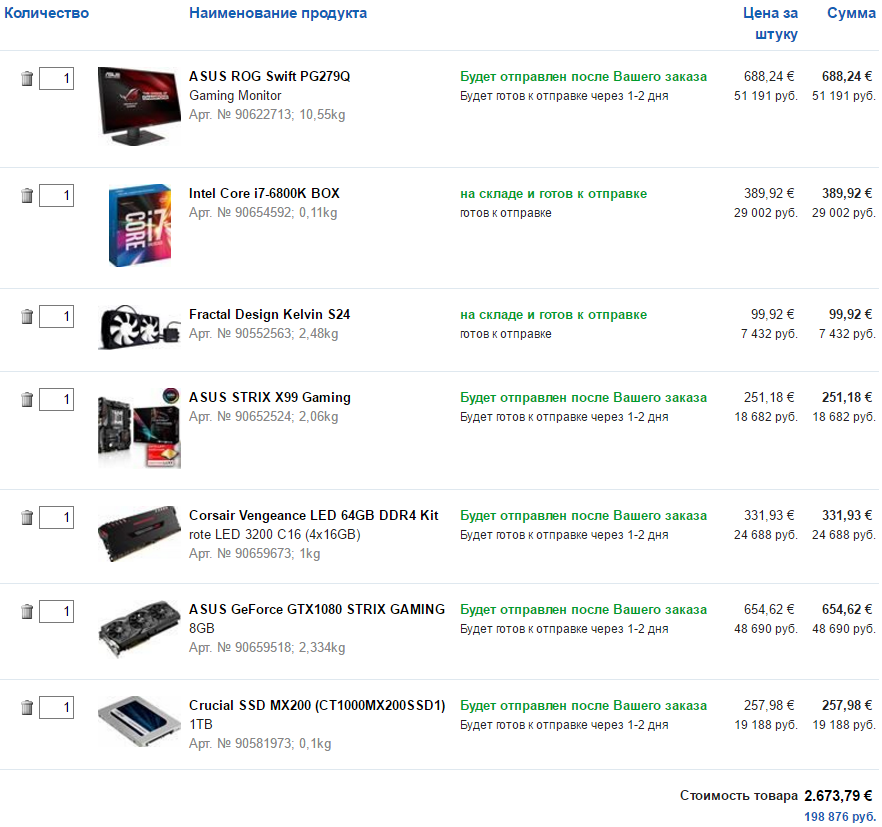
Task: Open Intel Core i7-6800K BOX product page
Action: point(264,193)
